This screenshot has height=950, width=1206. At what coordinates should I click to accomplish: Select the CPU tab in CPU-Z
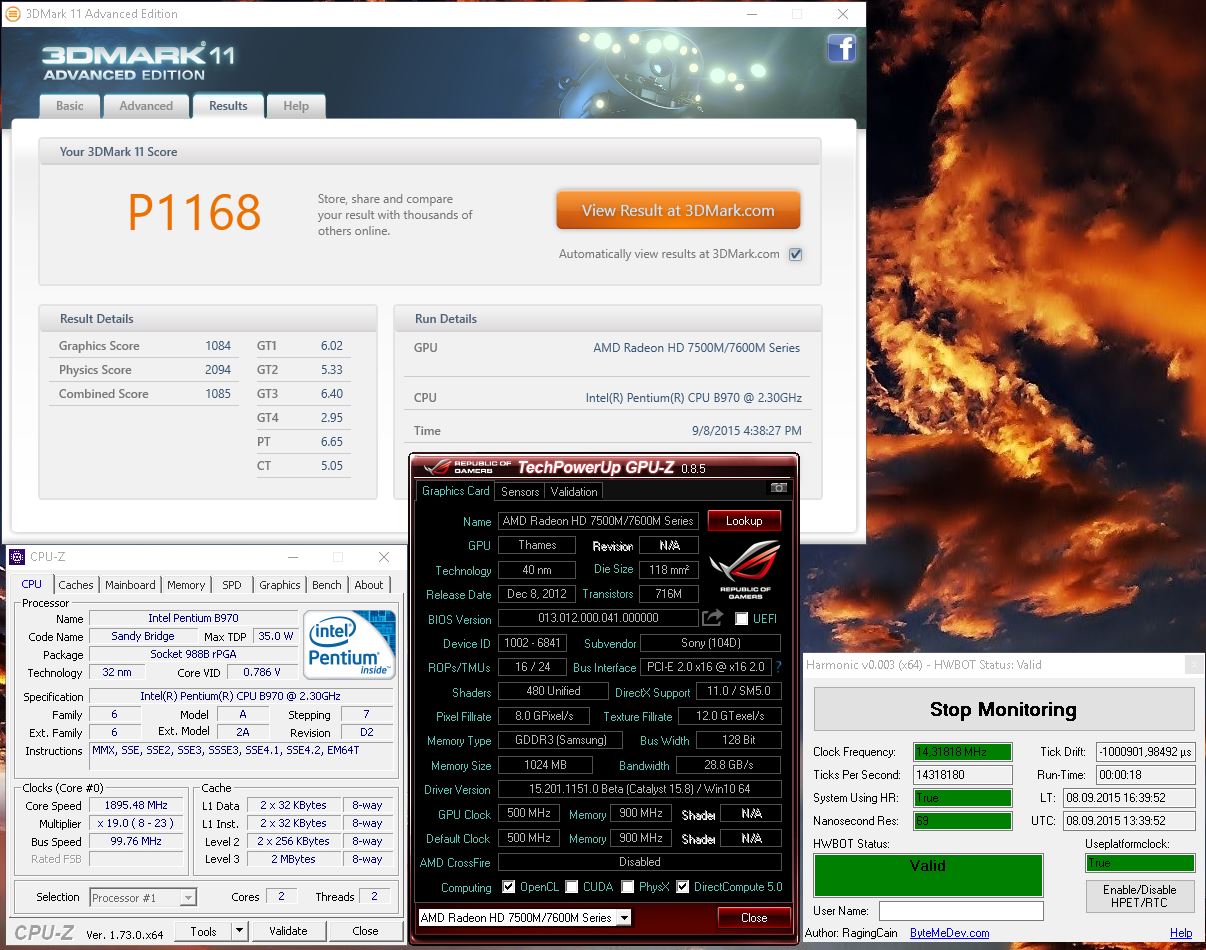32,584
